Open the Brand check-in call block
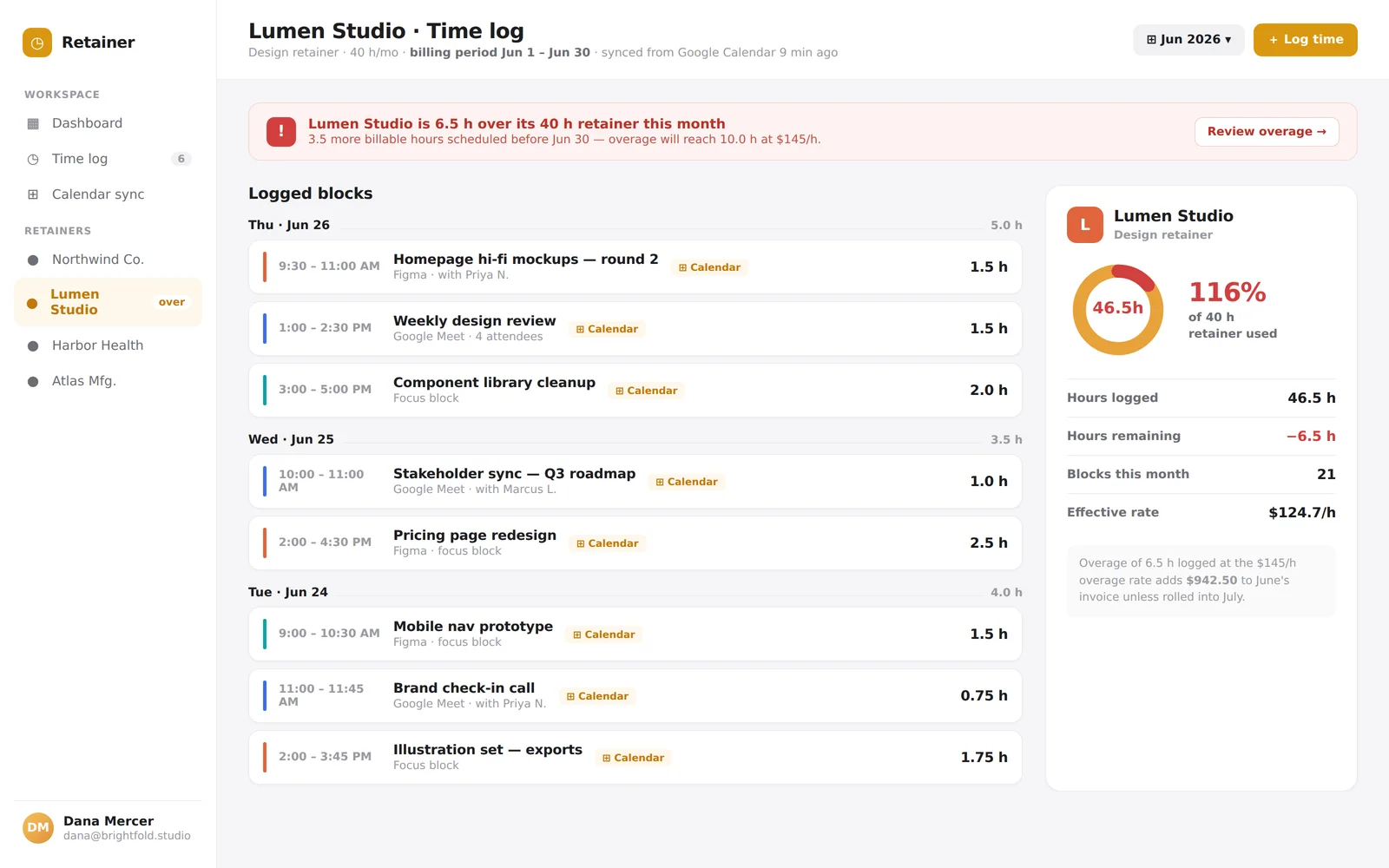This screenshot has width=1389, height=868. click(x=635, y=696)
